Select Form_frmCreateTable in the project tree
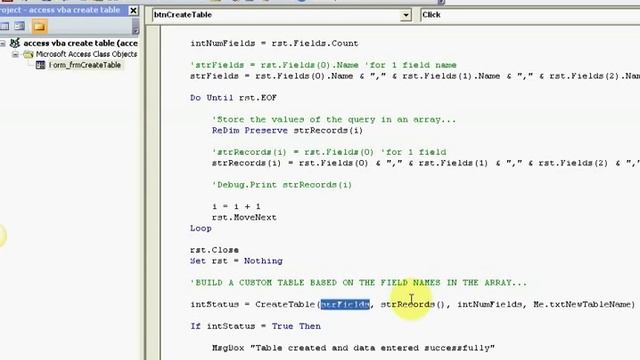 [x=84, y=65]
